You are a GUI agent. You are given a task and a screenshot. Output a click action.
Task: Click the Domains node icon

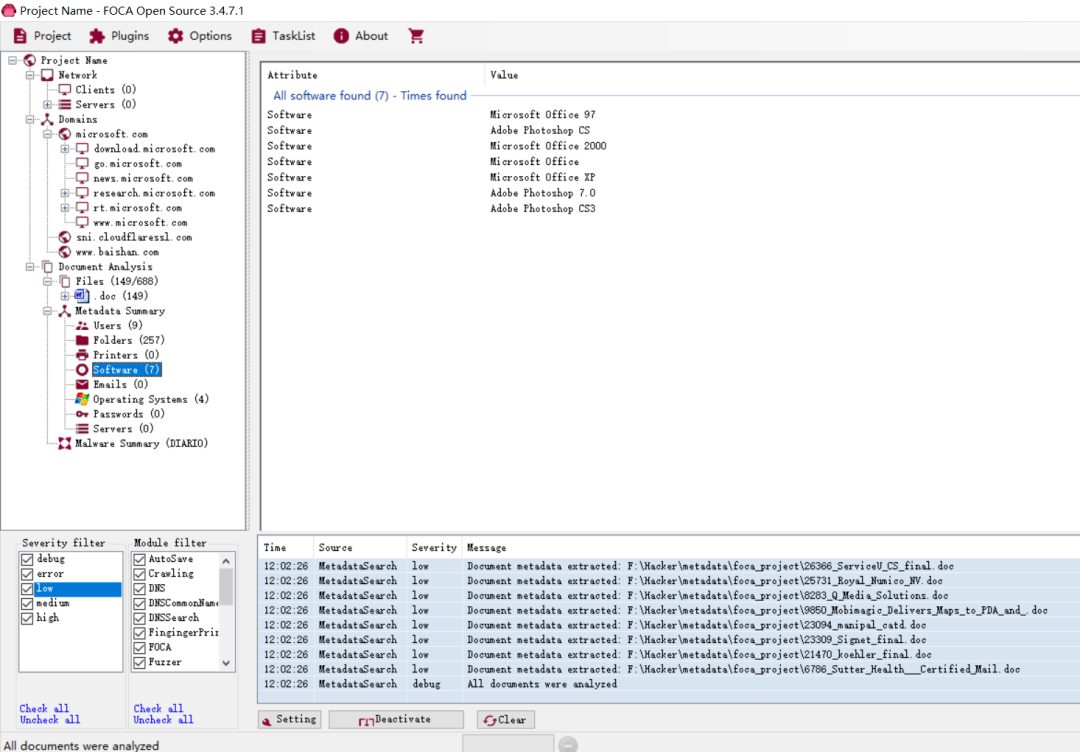click(x=48, y=119)
